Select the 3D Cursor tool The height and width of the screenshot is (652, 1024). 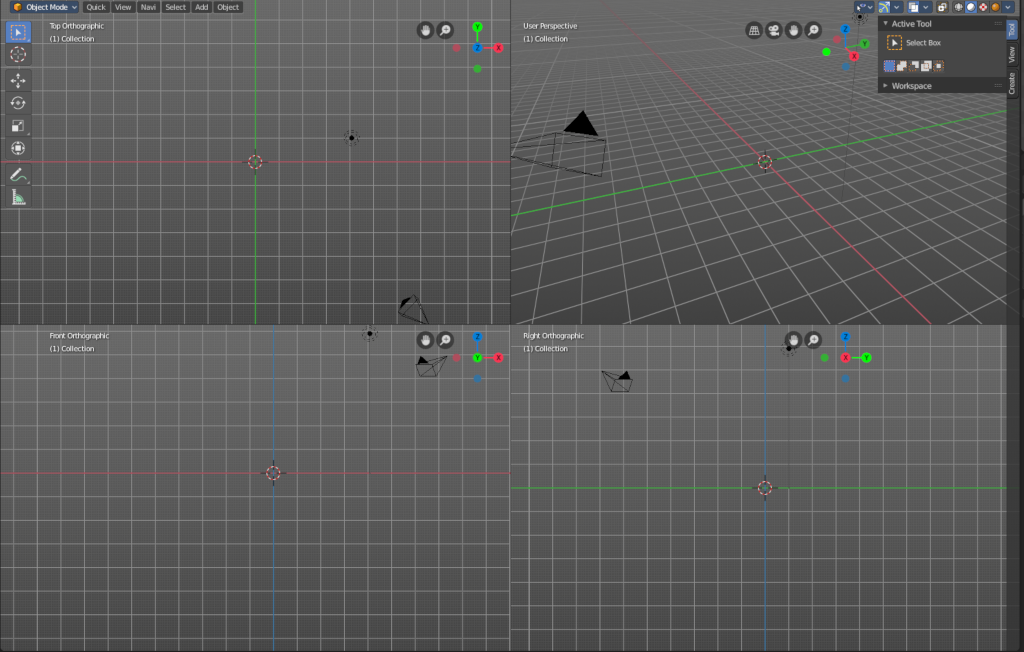[18, 54]
